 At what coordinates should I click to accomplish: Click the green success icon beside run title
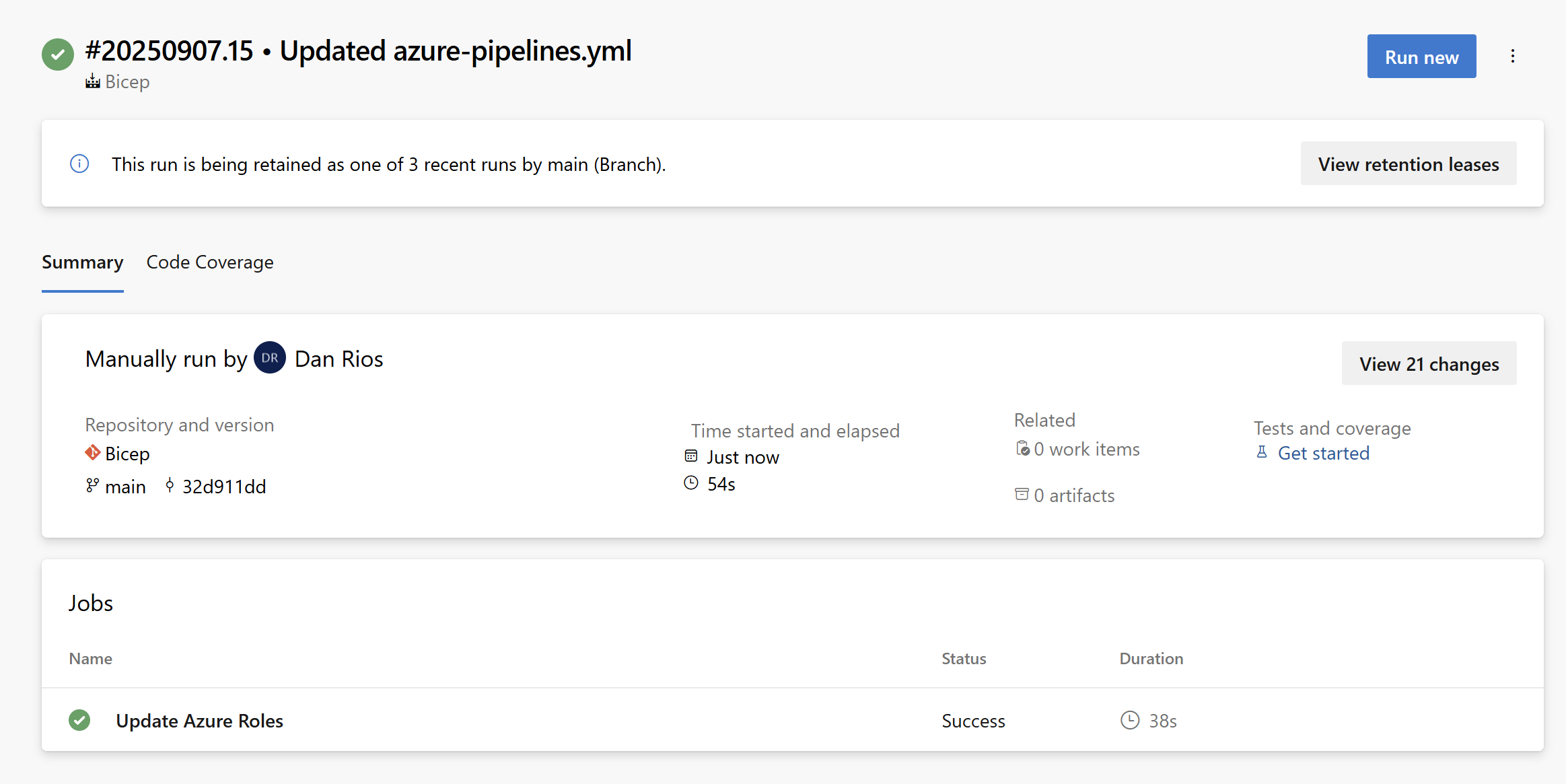(58, 55)
